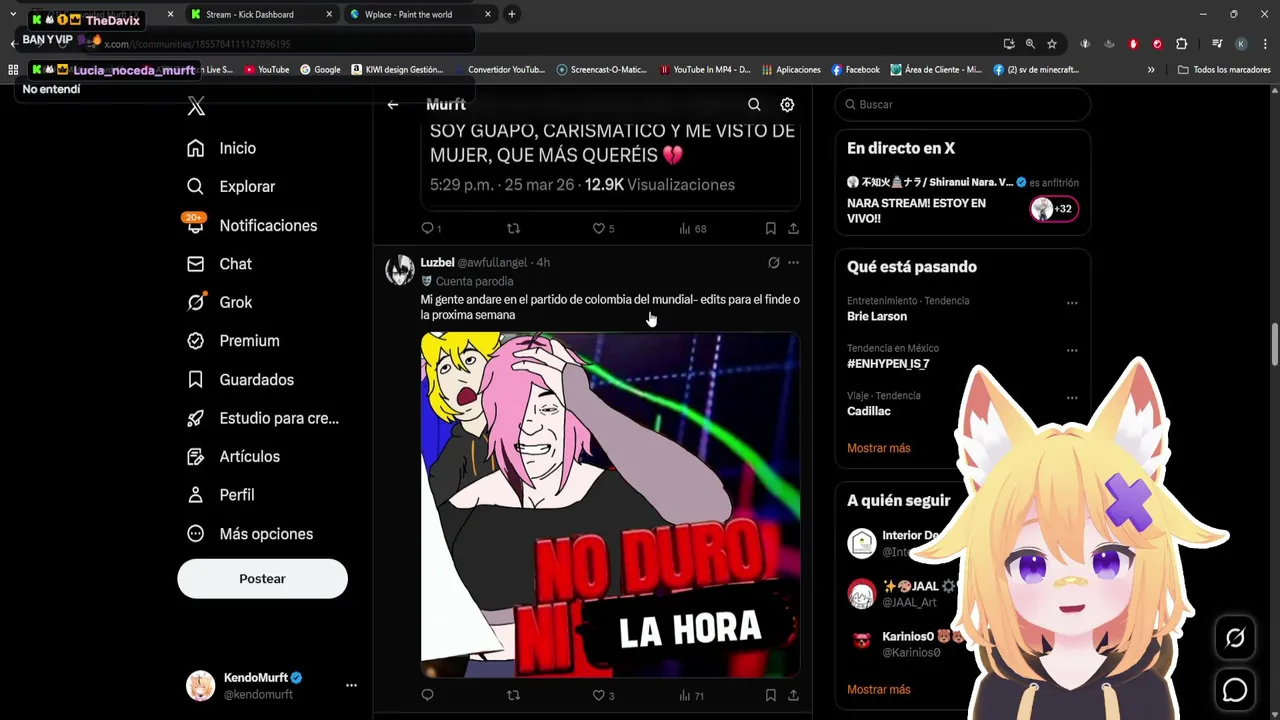Click the Buscar search field
Viewport: 1280px width, 720px height.
coord(963,105)
